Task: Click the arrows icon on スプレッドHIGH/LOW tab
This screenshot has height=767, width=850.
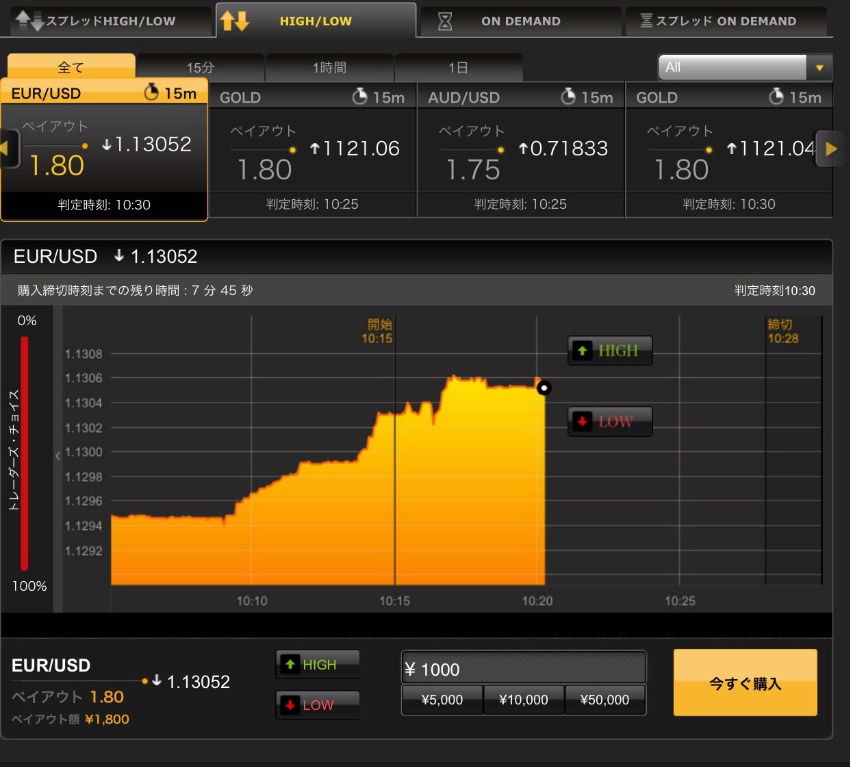Action: click(x=29, y=21)
